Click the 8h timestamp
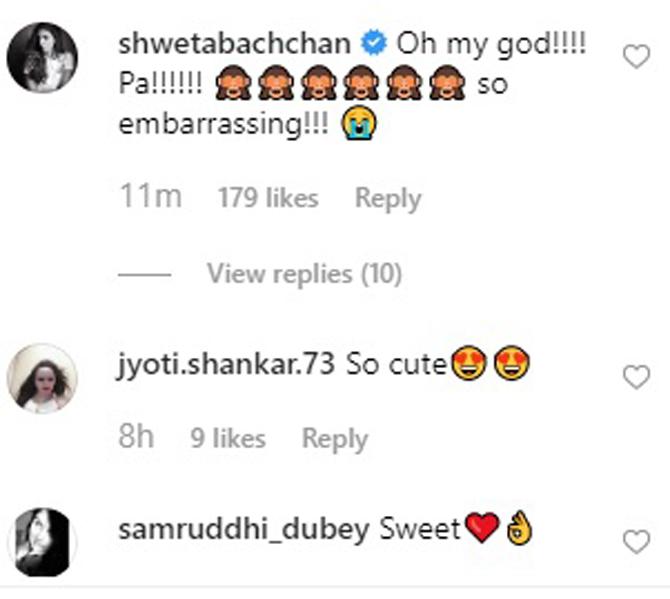 point(138,438)
